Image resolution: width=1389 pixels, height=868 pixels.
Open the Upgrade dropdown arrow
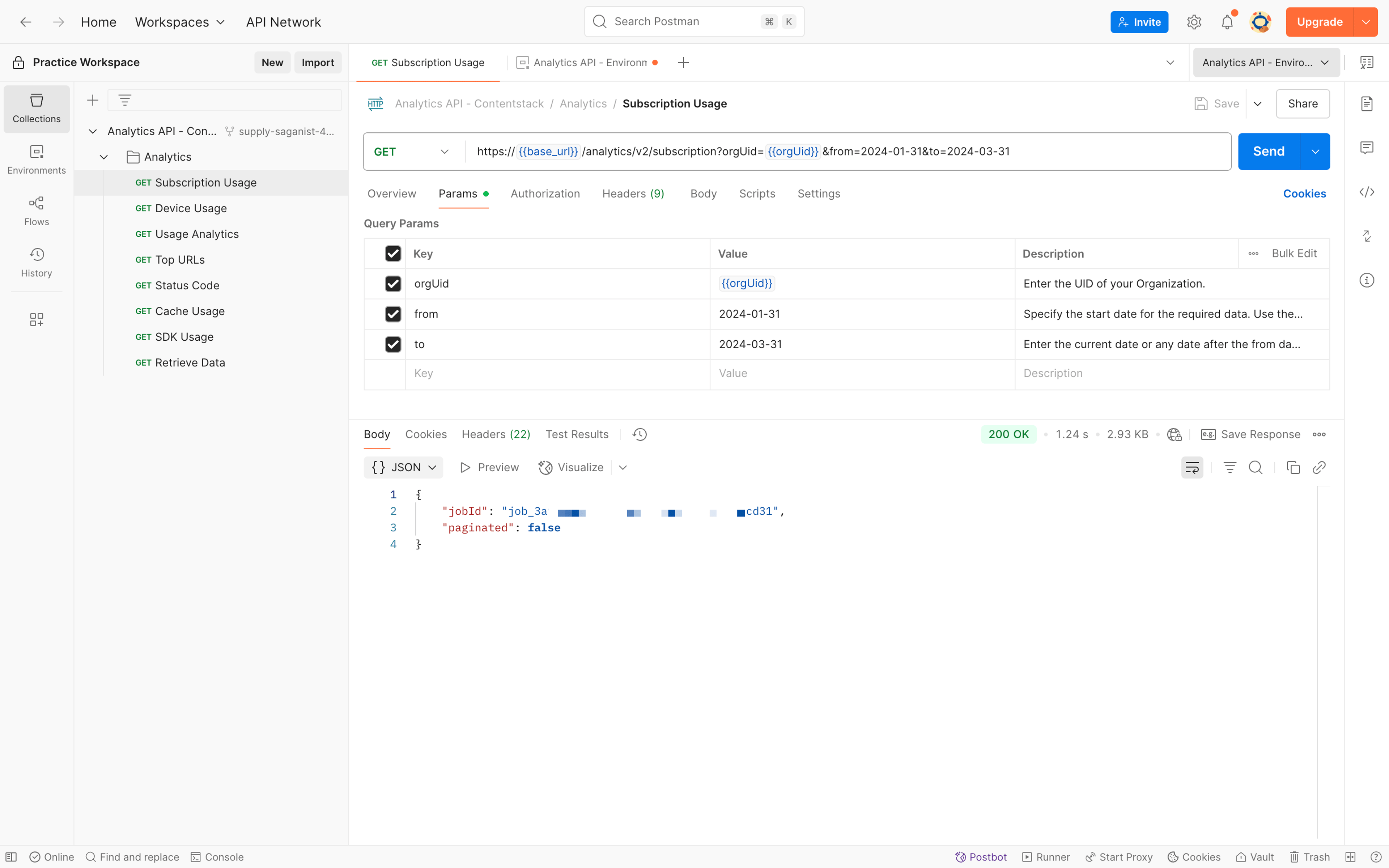[x=1365, y=22]
